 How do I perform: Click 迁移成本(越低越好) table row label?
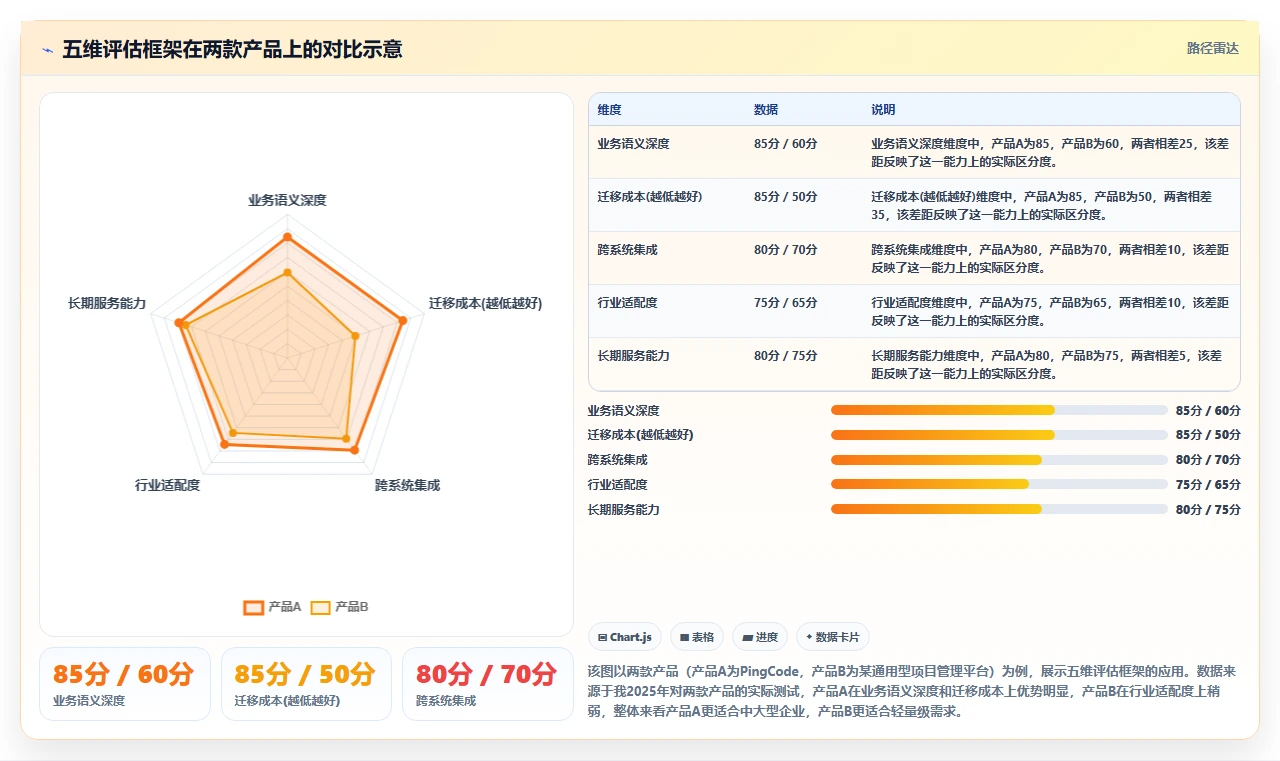650,197
